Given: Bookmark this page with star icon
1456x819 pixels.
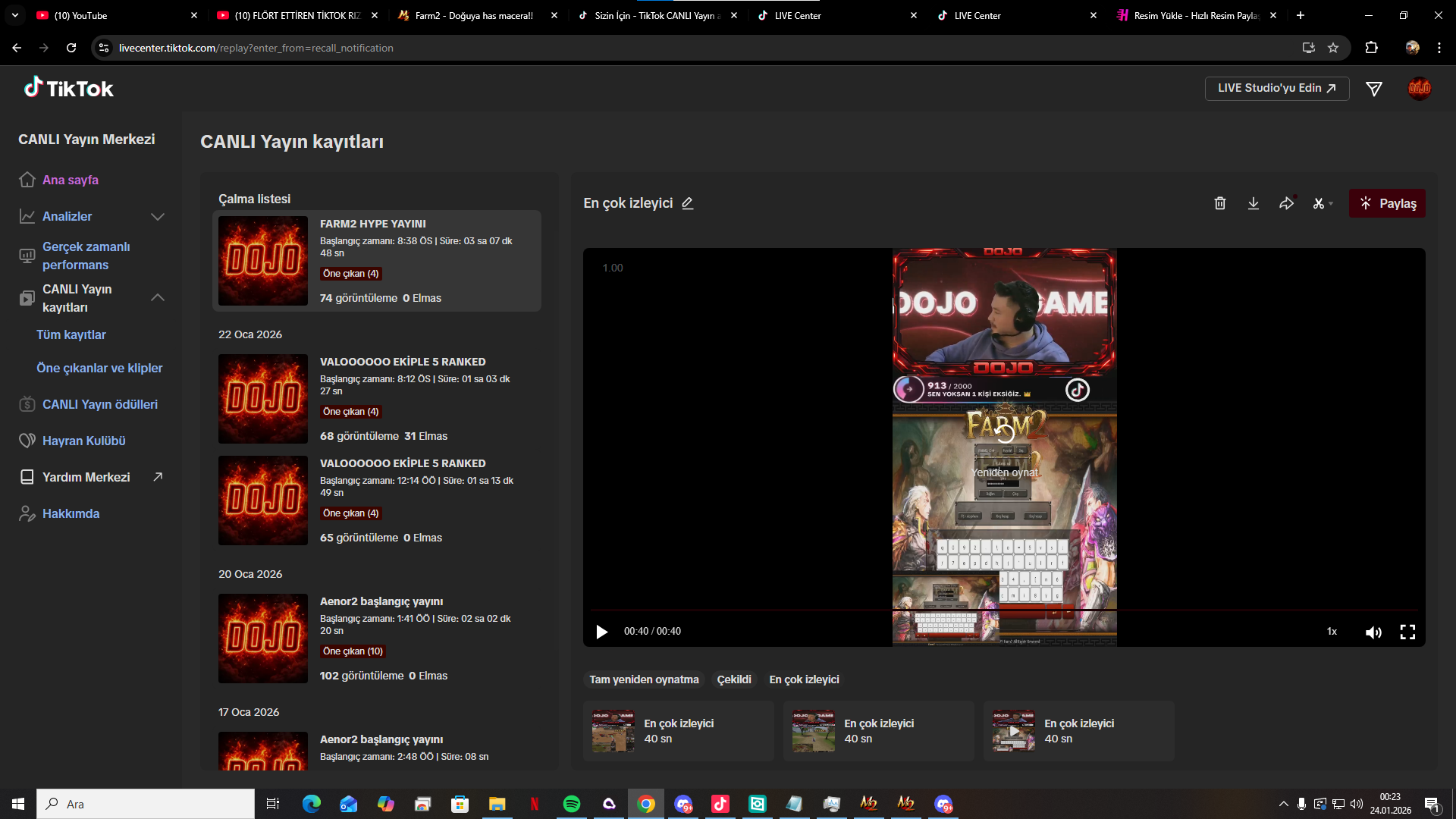Looking at the screenshot, I should point(1333,48).
